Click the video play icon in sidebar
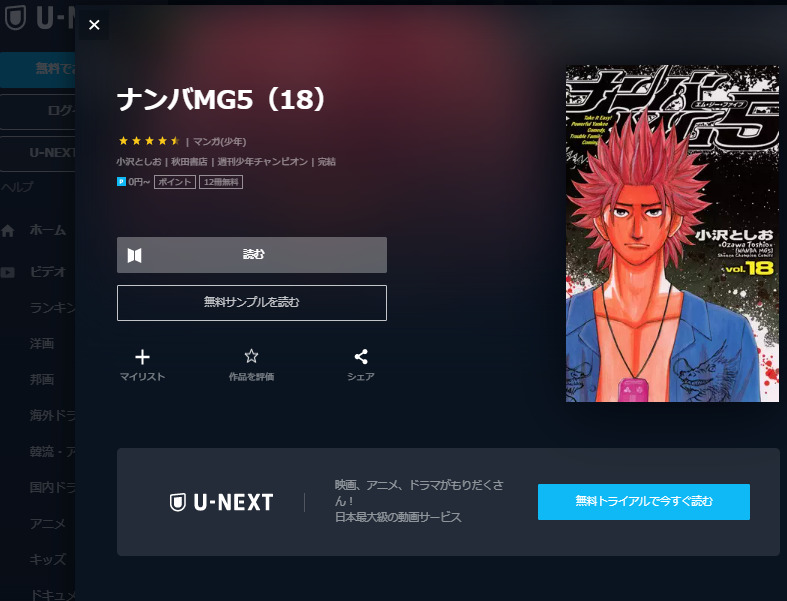This screenshot has width=787, height=601. pos(8,272)
